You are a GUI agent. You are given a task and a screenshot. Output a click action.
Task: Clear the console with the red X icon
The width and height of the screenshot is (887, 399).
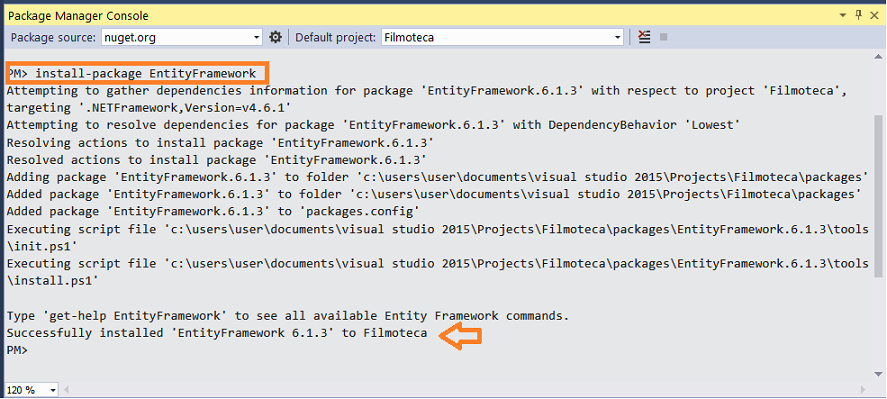pos(644,37)
